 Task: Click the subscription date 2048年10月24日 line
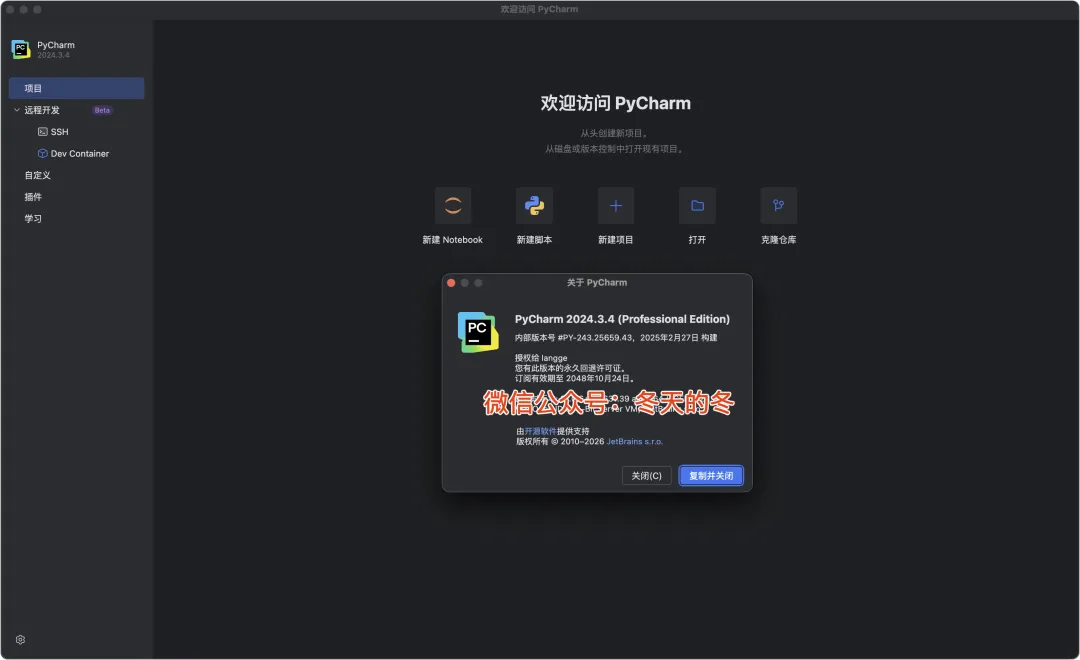pos(574,378)
